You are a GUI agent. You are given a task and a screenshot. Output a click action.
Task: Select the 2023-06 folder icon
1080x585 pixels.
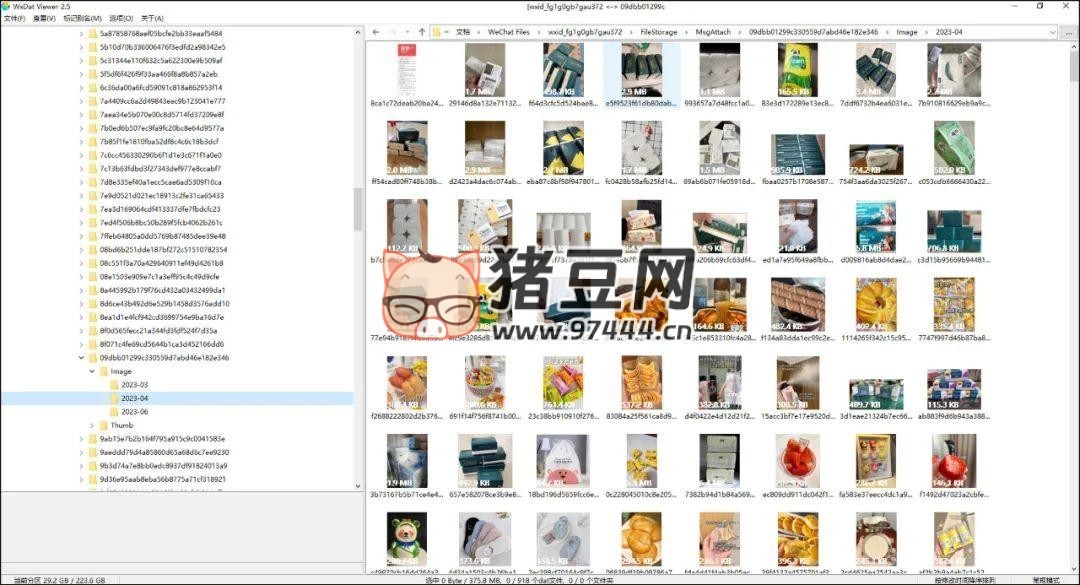click(114, 412)
